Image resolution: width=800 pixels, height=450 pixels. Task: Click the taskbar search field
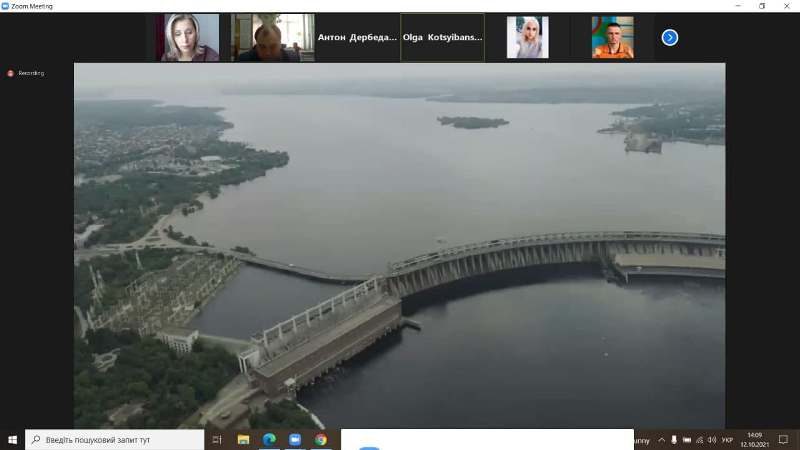pyautogui.click(x=115, y=439)
